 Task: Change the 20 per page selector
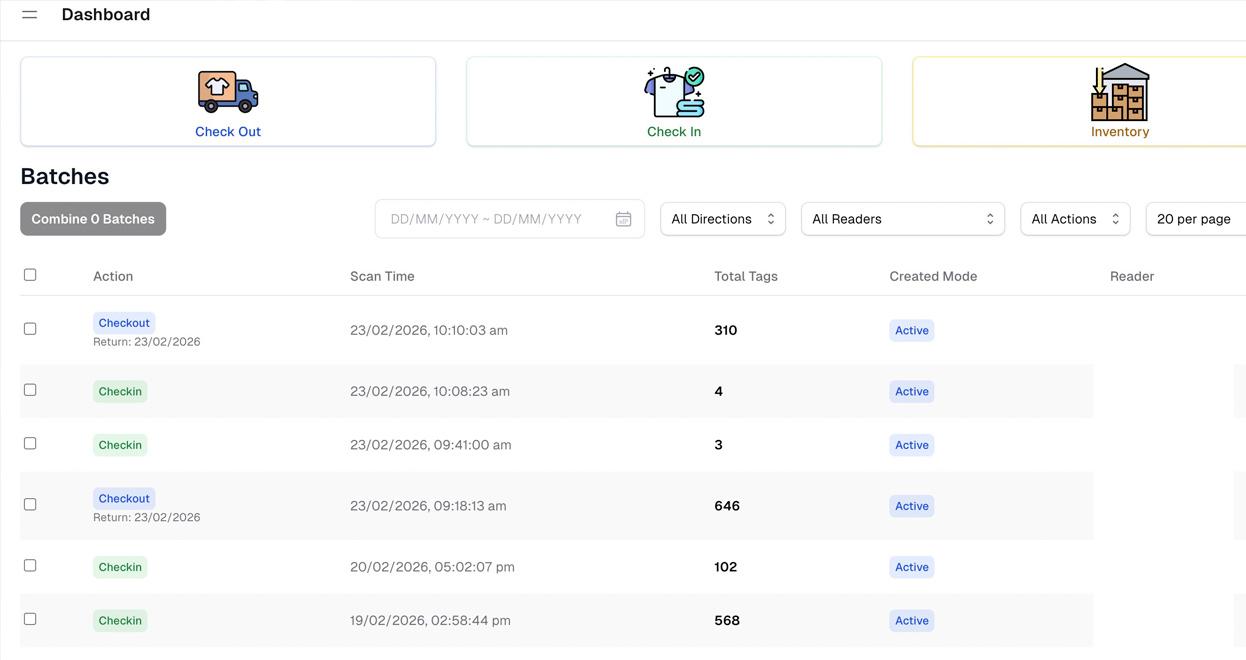(1195, 219)
